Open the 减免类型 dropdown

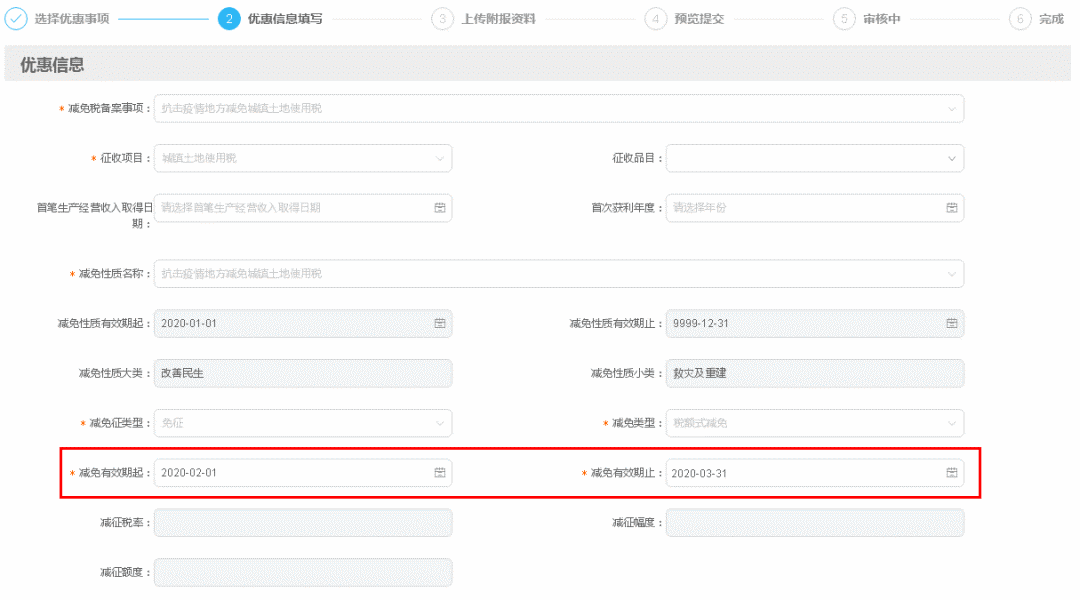click(x=951, y=423)
